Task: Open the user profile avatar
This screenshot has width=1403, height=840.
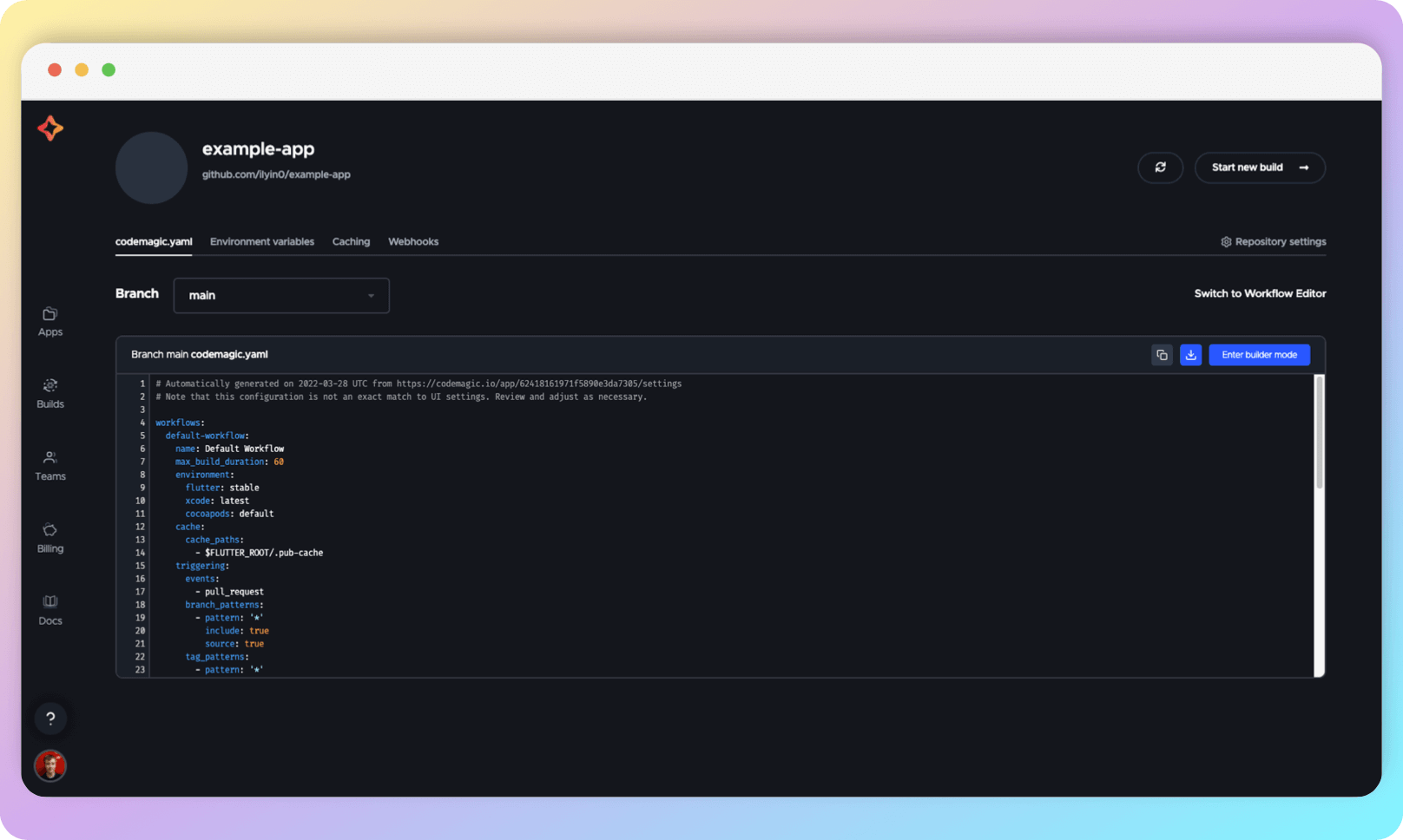Action: [50, 765]
